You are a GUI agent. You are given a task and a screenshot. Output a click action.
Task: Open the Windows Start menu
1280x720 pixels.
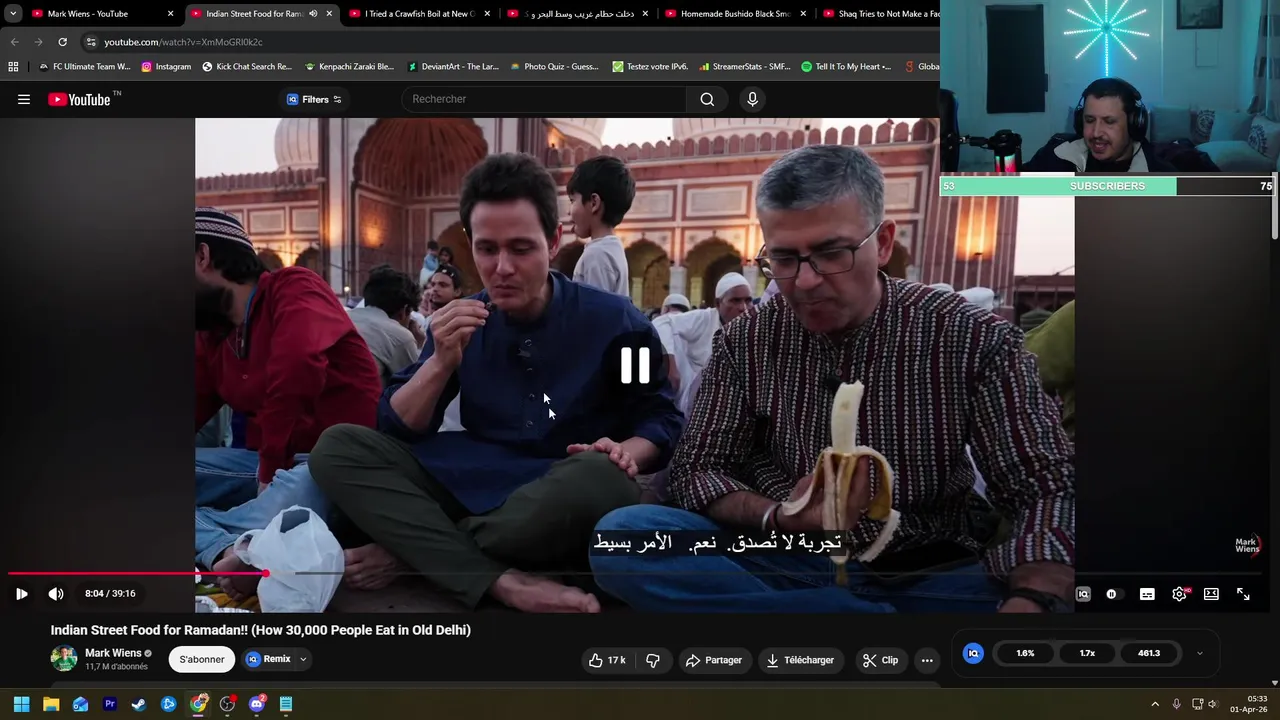(21, 704)
